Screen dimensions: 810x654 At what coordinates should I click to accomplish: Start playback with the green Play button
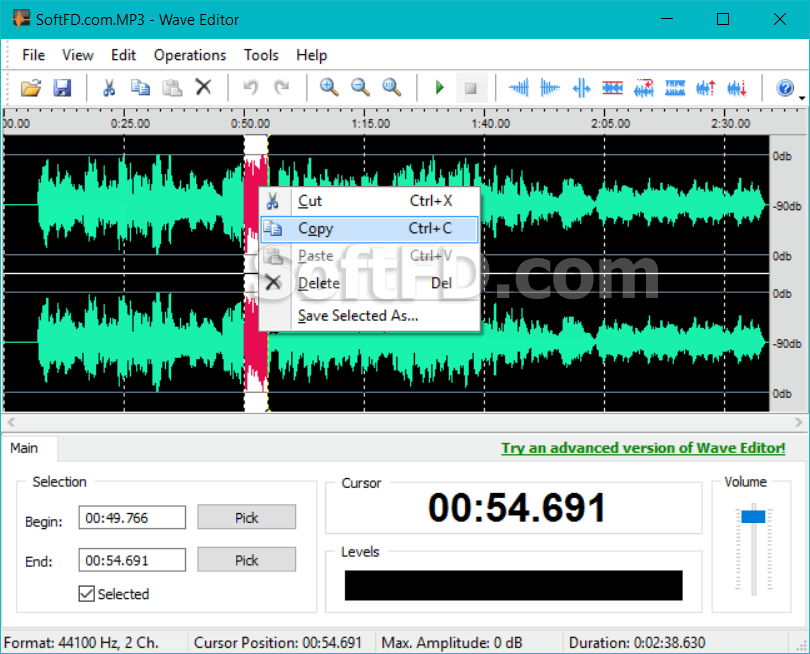click(440, 88)
